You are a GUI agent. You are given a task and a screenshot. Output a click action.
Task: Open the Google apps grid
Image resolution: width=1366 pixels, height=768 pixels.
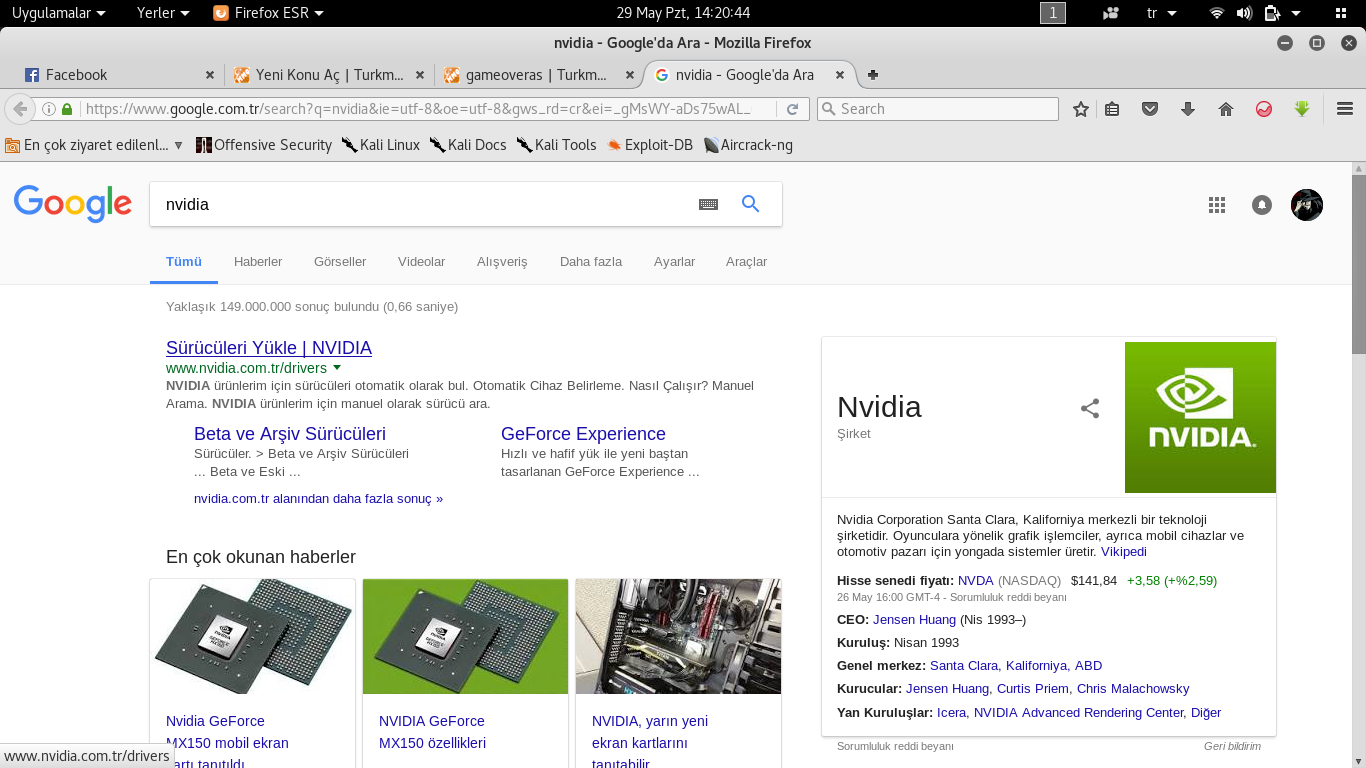coord(1216,205)
